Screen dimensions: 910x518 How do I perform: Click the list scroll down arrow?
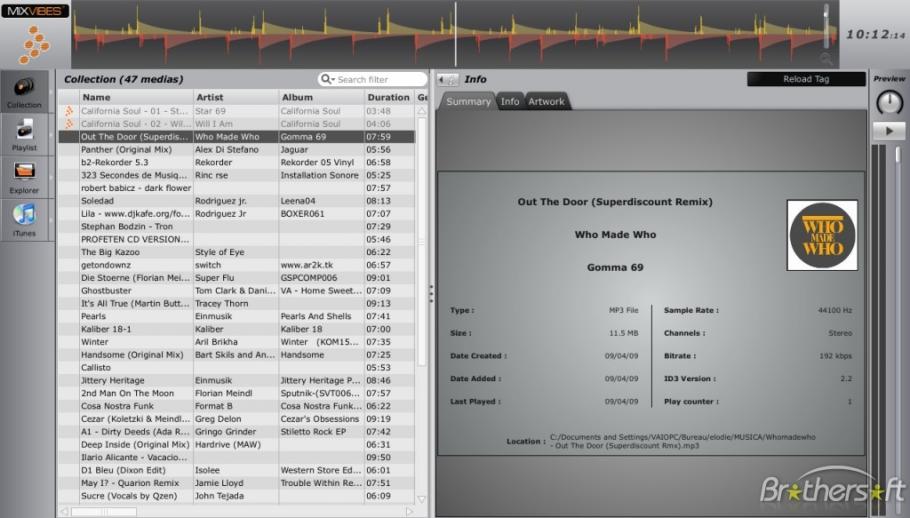[x=422, y=499]
